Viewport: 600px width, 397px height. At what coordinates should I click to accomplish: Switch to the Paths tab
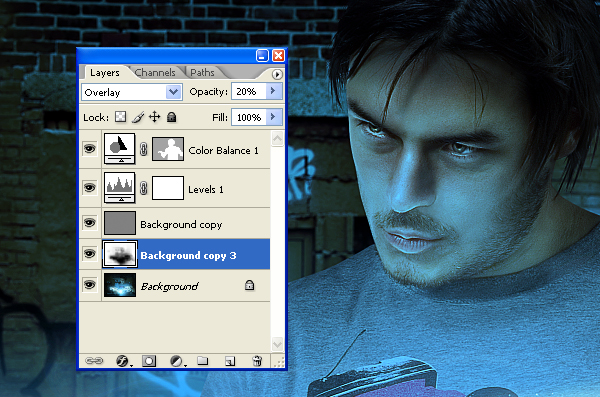pyautogui.click(x=202, y=72)
